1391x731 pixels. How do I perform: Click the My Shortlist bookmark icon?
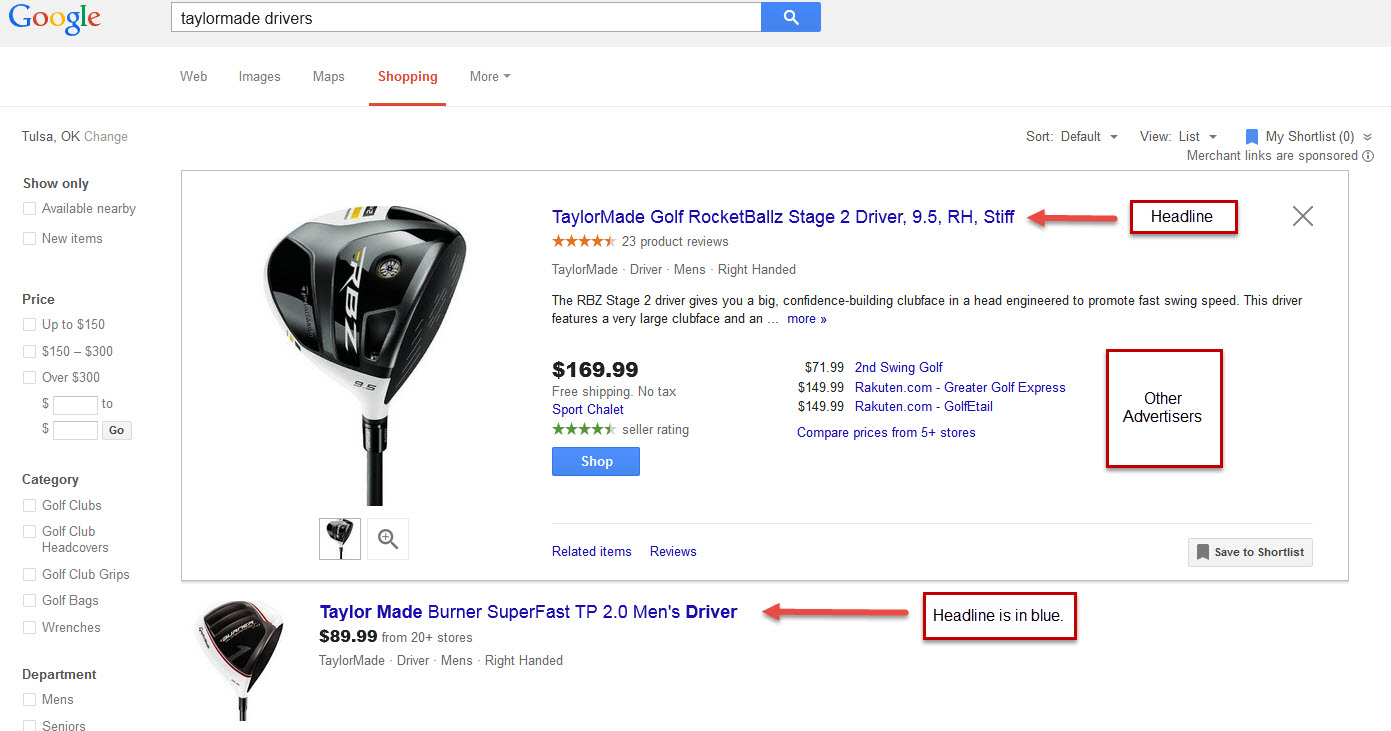[1251, 136]
